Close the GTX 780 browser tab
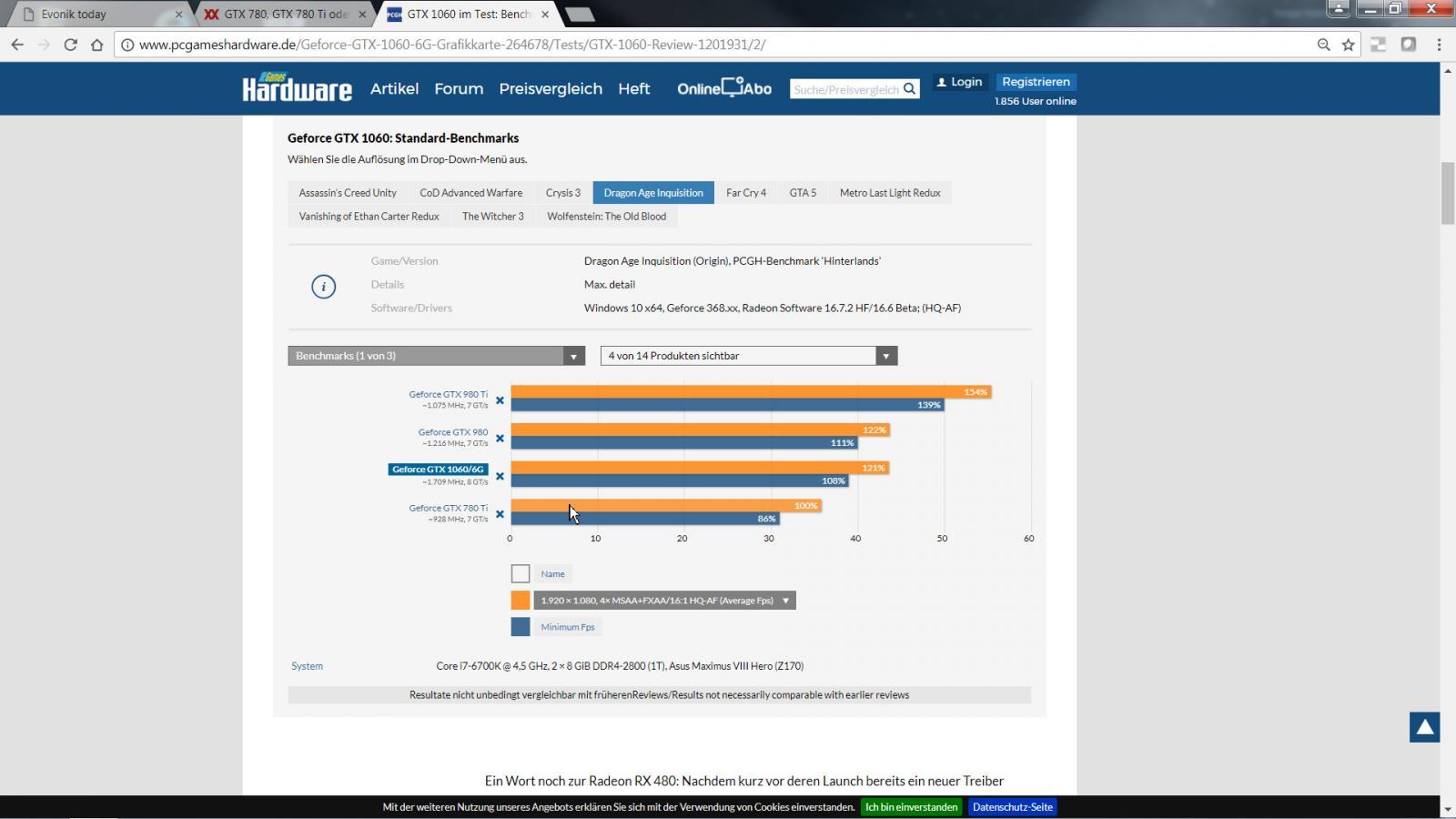The height and width of the screenshot is (819, 1456). point(362,15)
